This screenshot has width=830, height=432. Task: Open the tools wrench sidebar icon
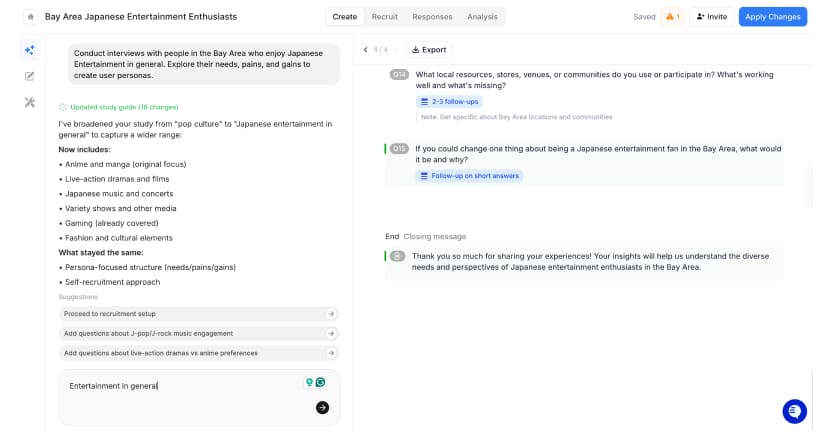(30, 102)
